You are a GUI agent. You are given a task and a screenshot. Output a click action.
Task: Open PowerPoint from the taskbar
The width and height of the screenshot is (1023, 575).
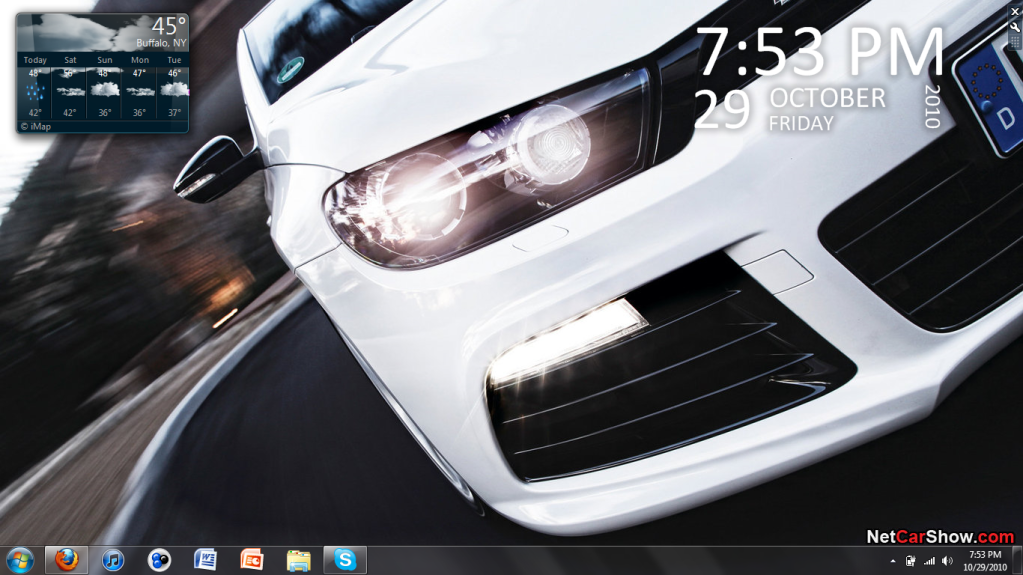click(x=252, y=561)
